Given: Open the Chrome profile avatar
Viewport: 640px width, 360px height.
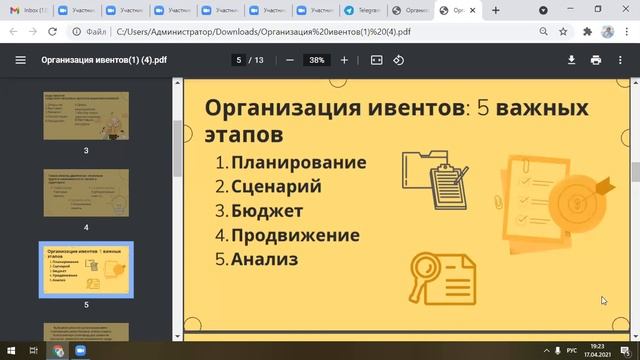Looking at the screenshot, I should pos(607,31).
